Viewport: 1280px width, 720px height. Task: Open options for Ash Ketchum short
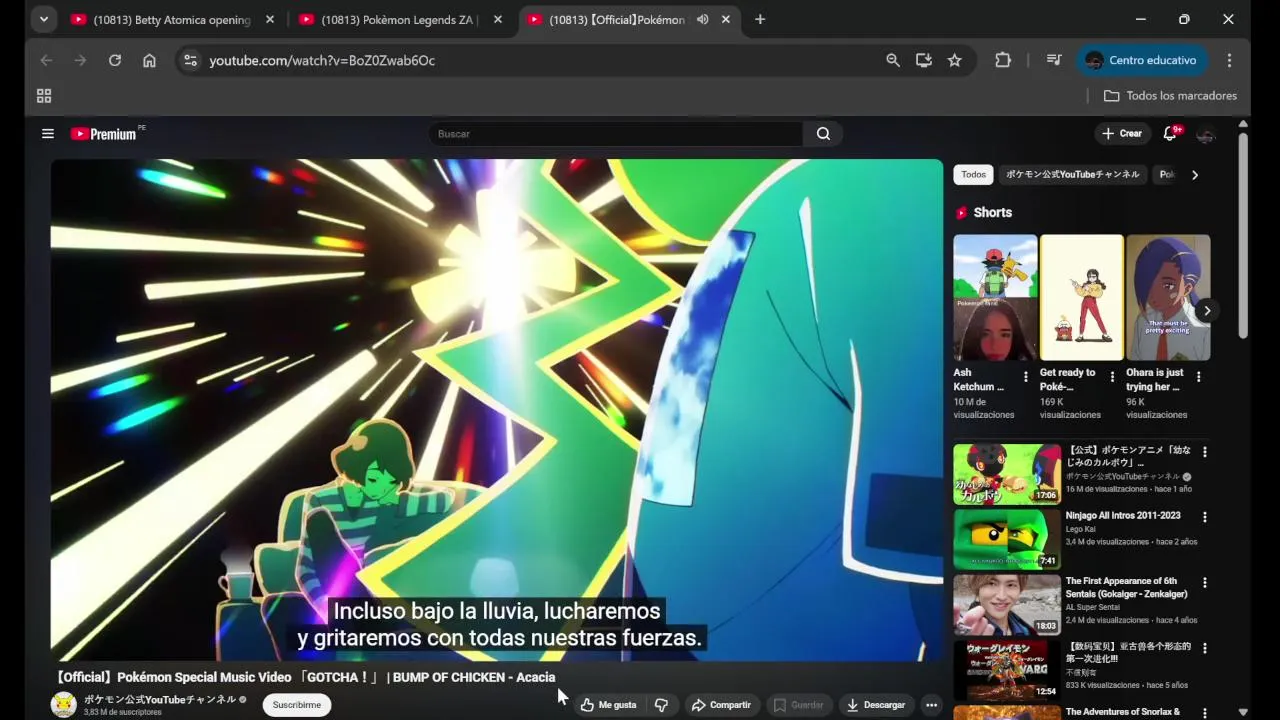pyautogui.click(x=1025, y=377)
